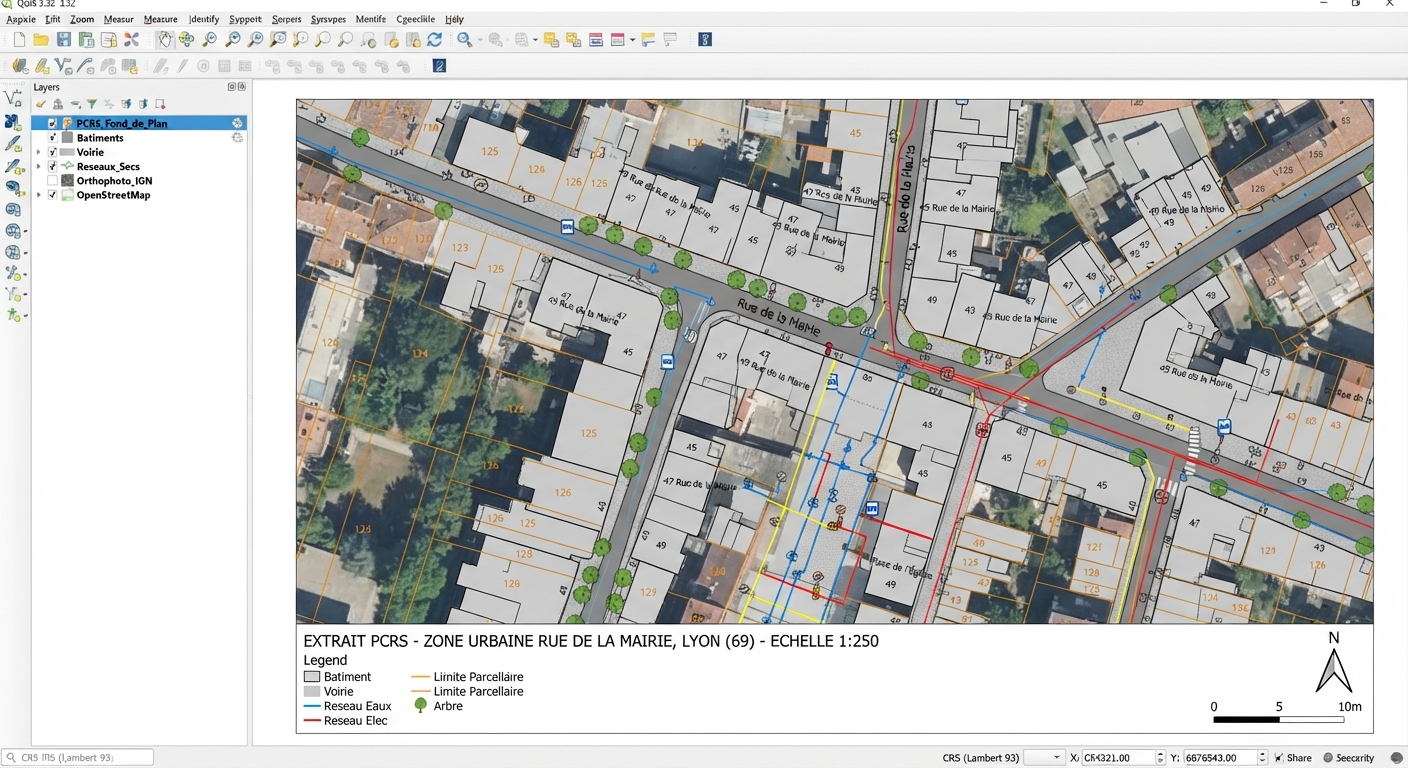
Task: Open the Hely menu
Action: point(454,19)
